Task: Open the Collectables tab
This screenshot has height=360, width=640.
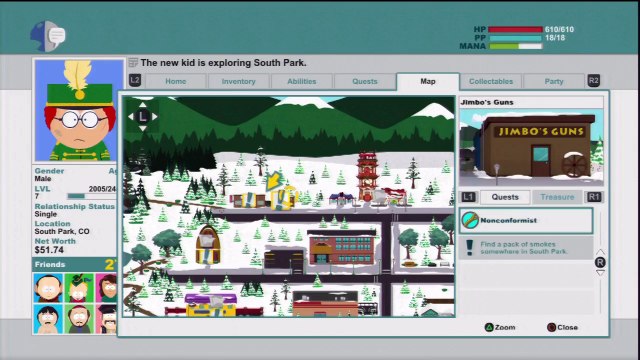Action: tap(491, 81)
